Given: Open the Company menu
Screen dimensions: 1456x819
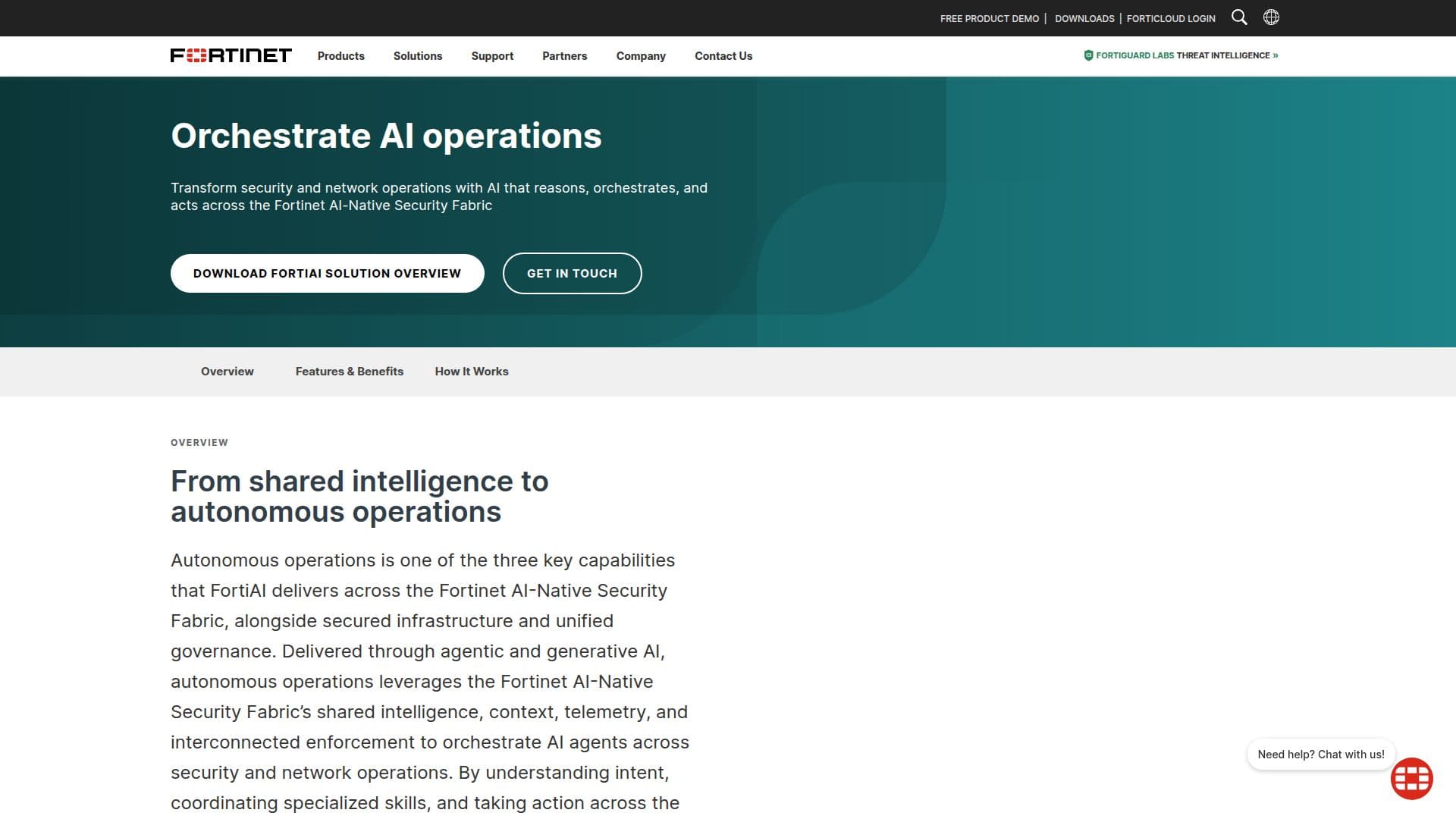Looking at the screenshot, I should click(x=641, y=56).
